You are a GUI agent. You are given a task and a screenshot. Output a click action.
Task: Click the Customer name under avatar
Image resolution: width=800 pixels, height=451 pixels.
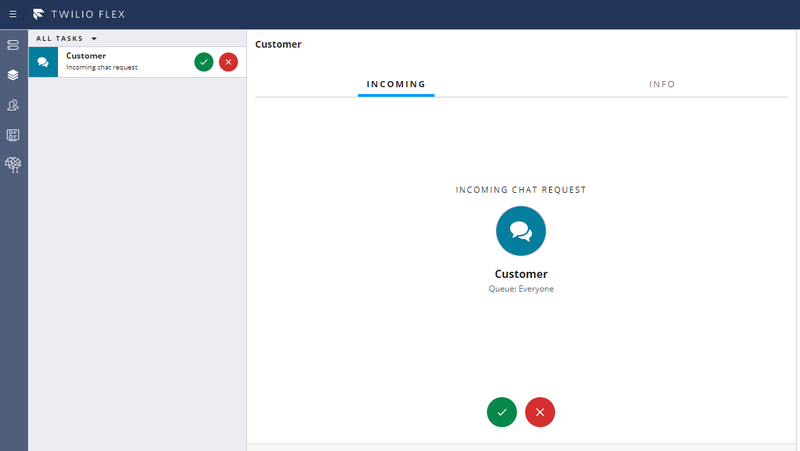click(521, 274)
